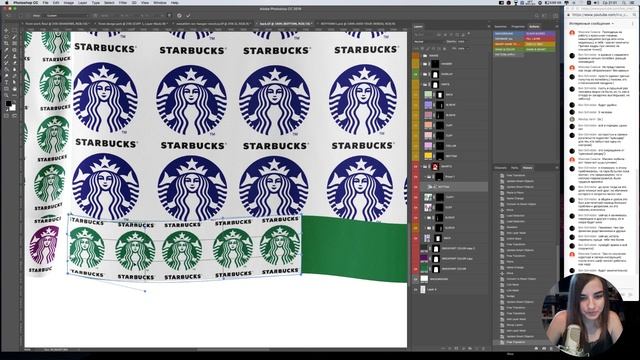Screen dimensions: 640x360
Task: Open the Layers panel flyout menu
Action: pyautogui.click(x=489, y=27)
